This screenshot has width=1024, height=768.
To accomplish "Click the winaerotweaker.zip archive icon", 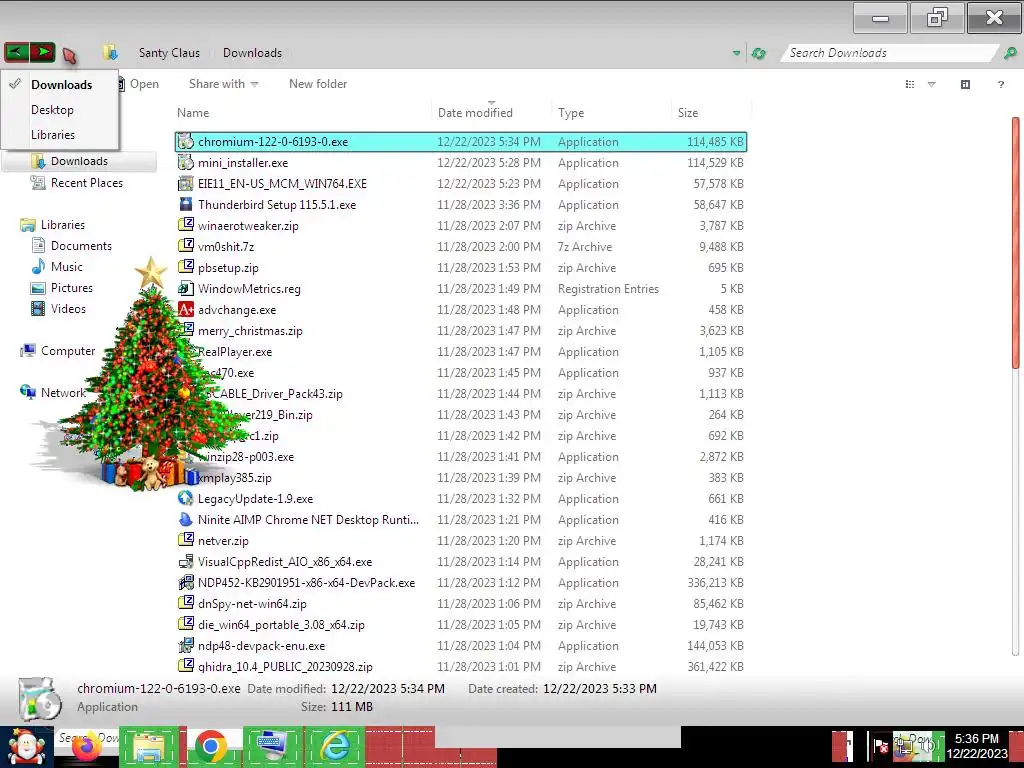I will tap(185, 225).
